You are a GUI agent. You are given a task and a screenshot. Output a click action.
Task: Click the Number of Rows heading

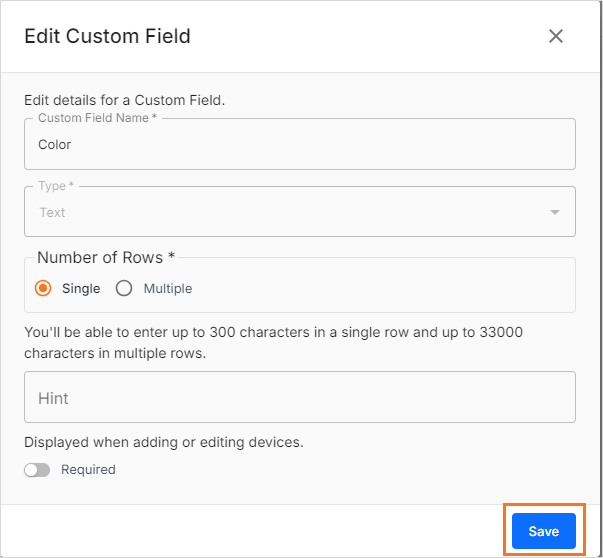tap(106, 258)
